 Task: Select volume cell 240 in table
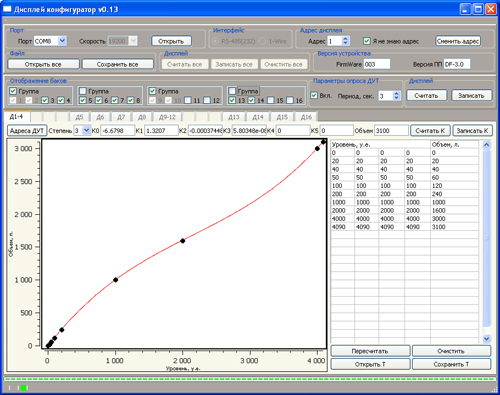click(x=454, y=194)
